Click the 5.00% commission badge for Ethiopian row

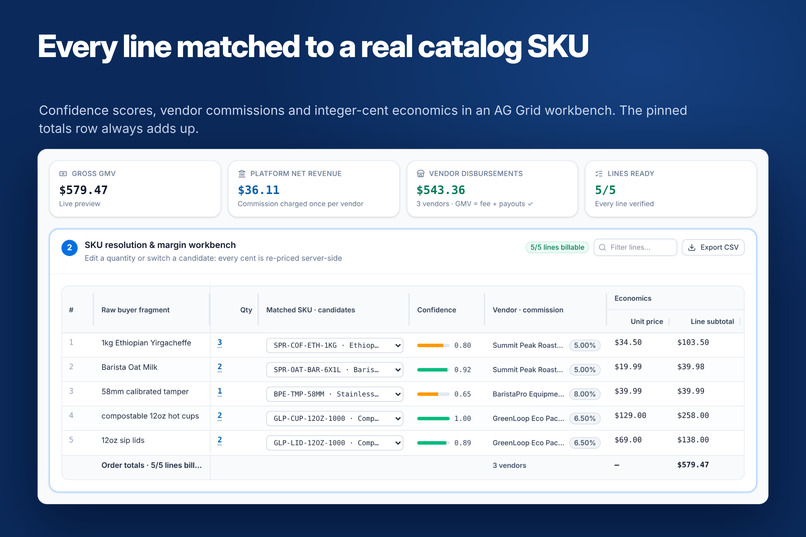tap(584, 345)
